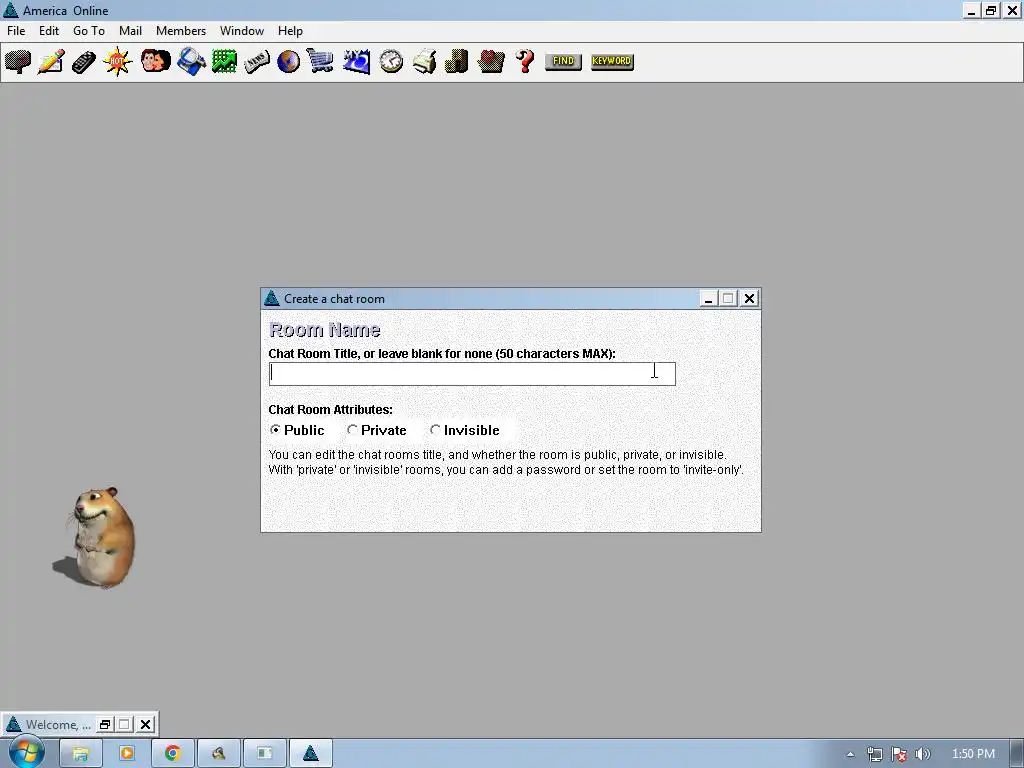
Task: Click the Chat Room Title text field
Action: pyautogui.click(x=472, y=374)
